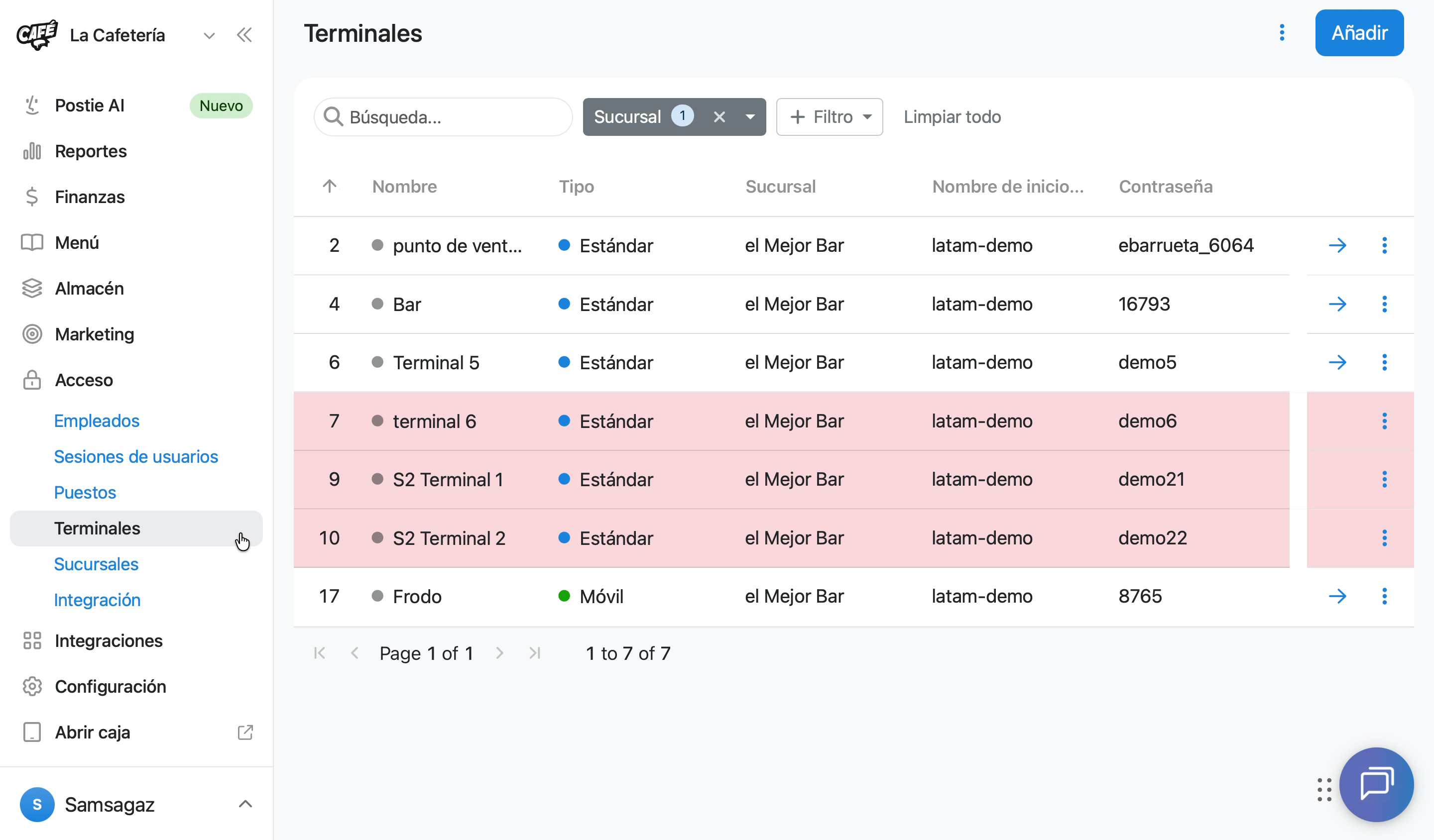Open the arrow for Frodo terminal row
Screen dimensions: 1434x840
[1337, 597]
